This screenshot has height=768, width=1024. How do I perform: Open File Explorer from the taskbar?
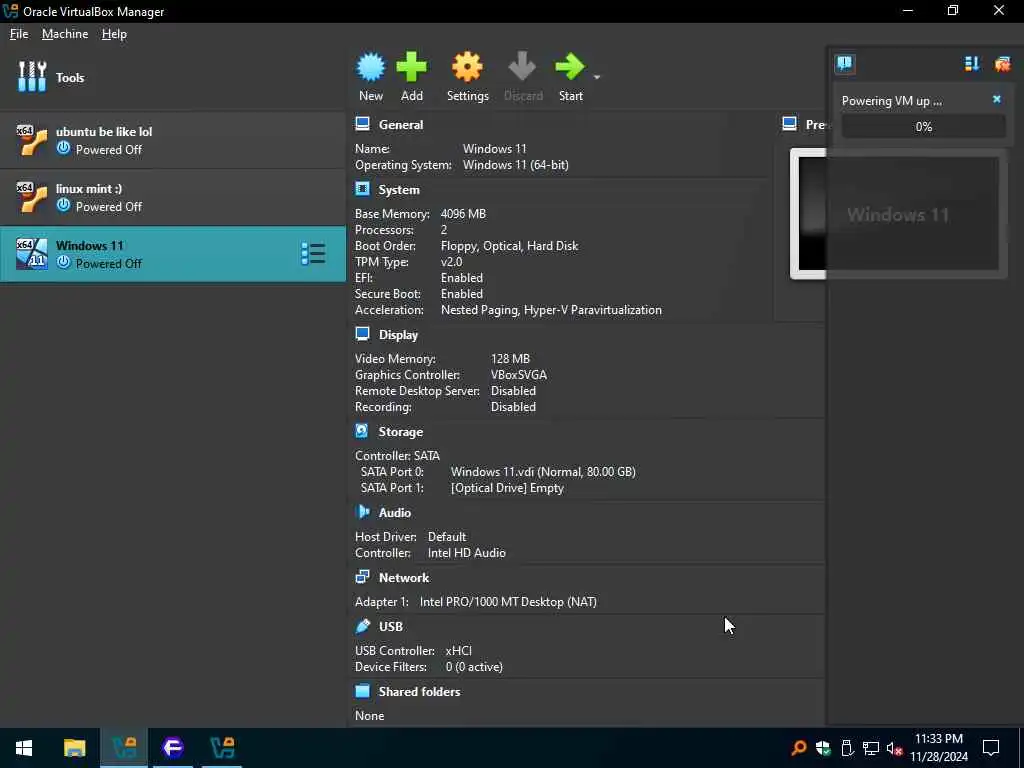pos(74,748)
